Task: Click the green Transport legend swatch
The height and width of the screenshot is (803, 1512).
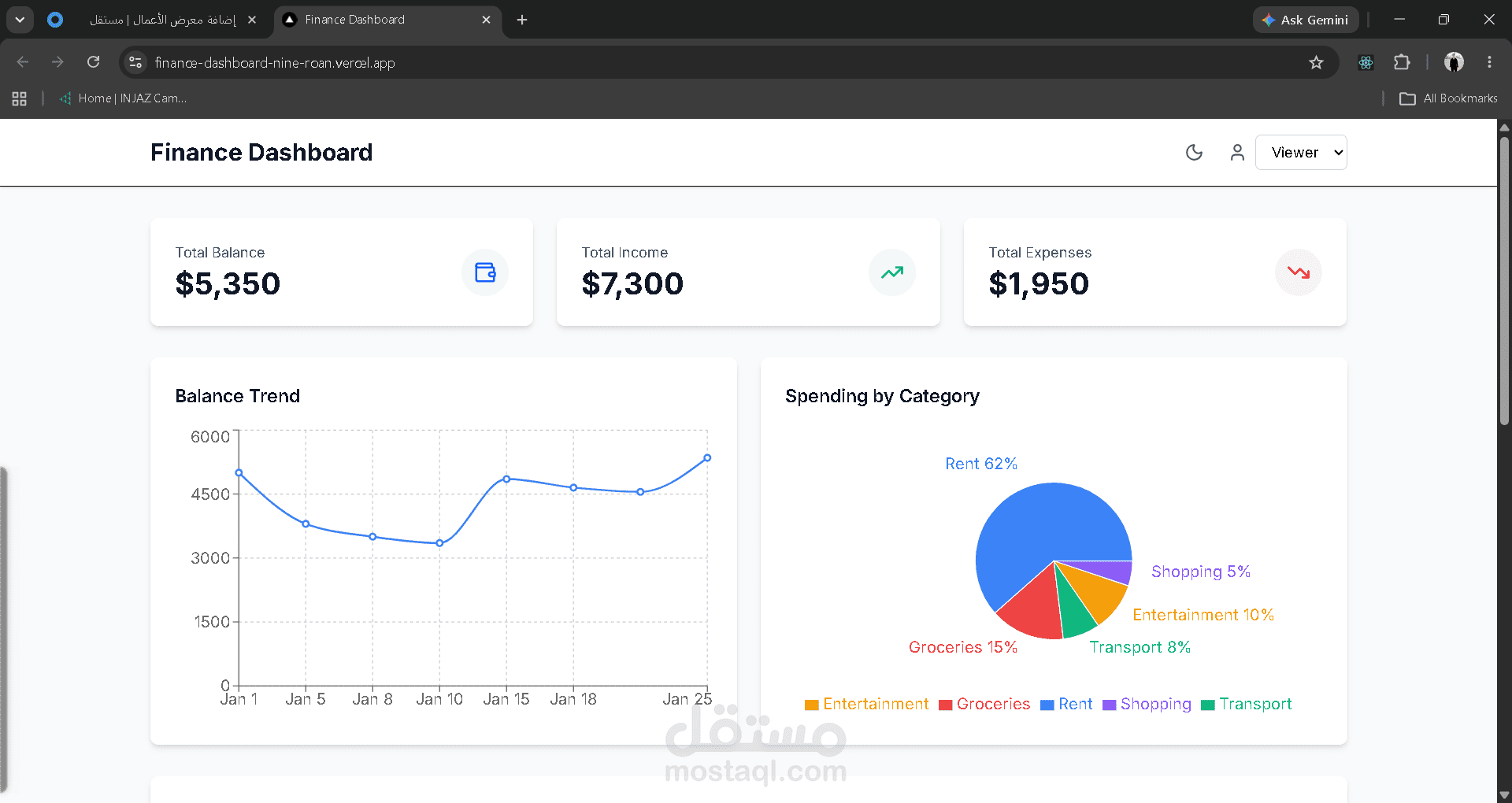Action: [1208, 705]
